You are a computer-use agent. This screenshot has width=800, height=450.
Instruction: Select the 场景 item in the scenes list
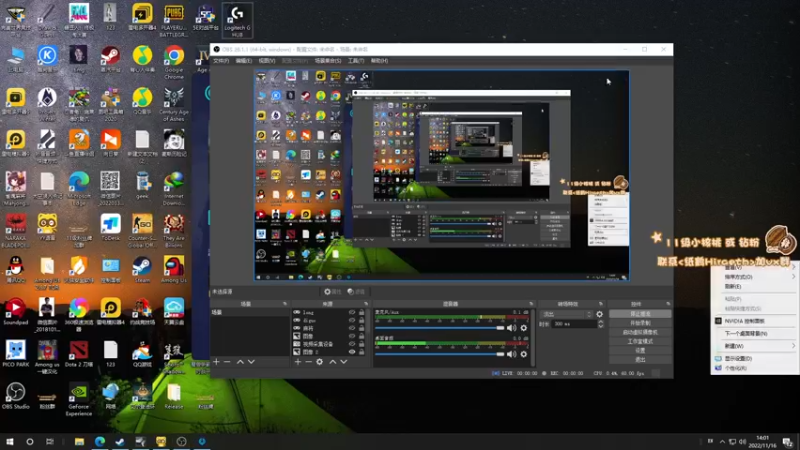pyautogui.click(x=249, y=312)
